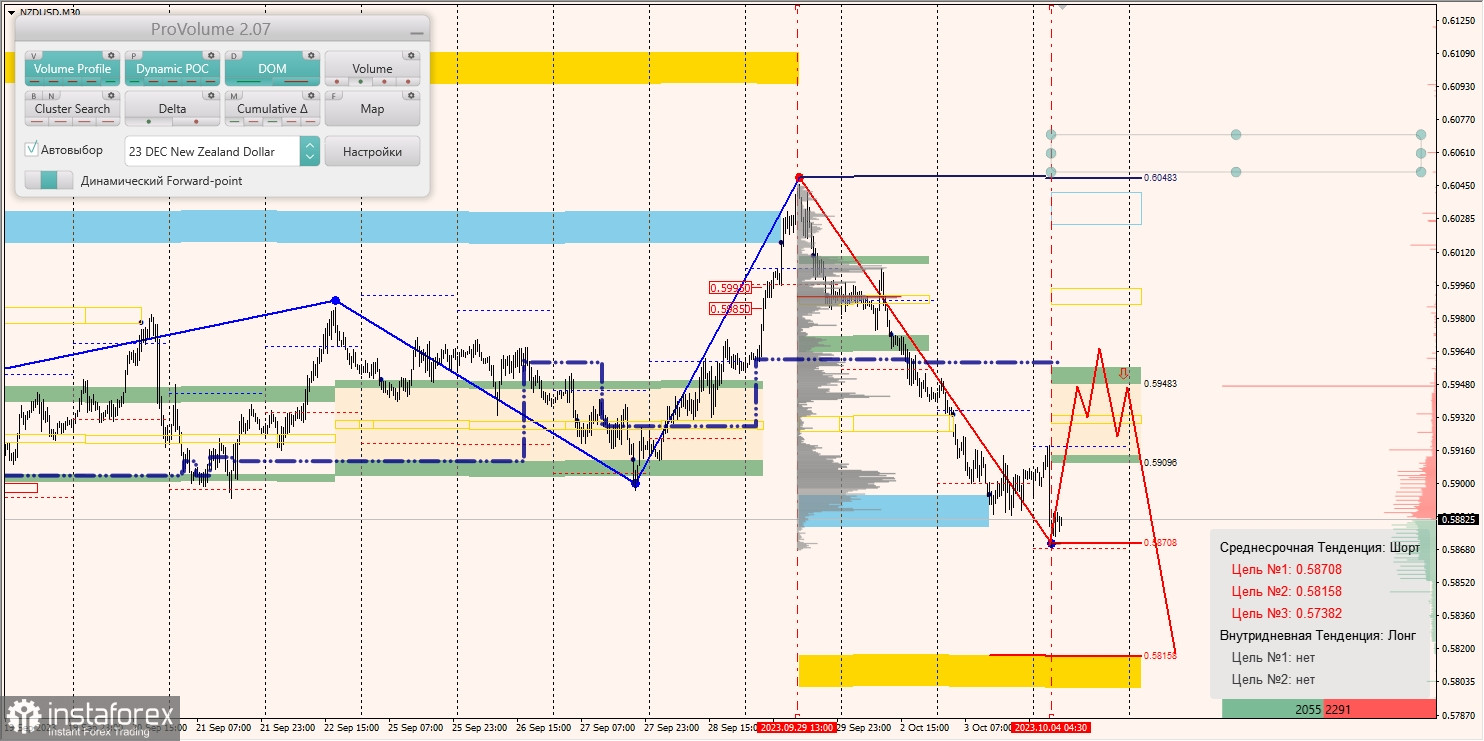This screenshot has width=1484, height=741.
Task: Click the 0.59096 level label
Action: [1160, 463]
